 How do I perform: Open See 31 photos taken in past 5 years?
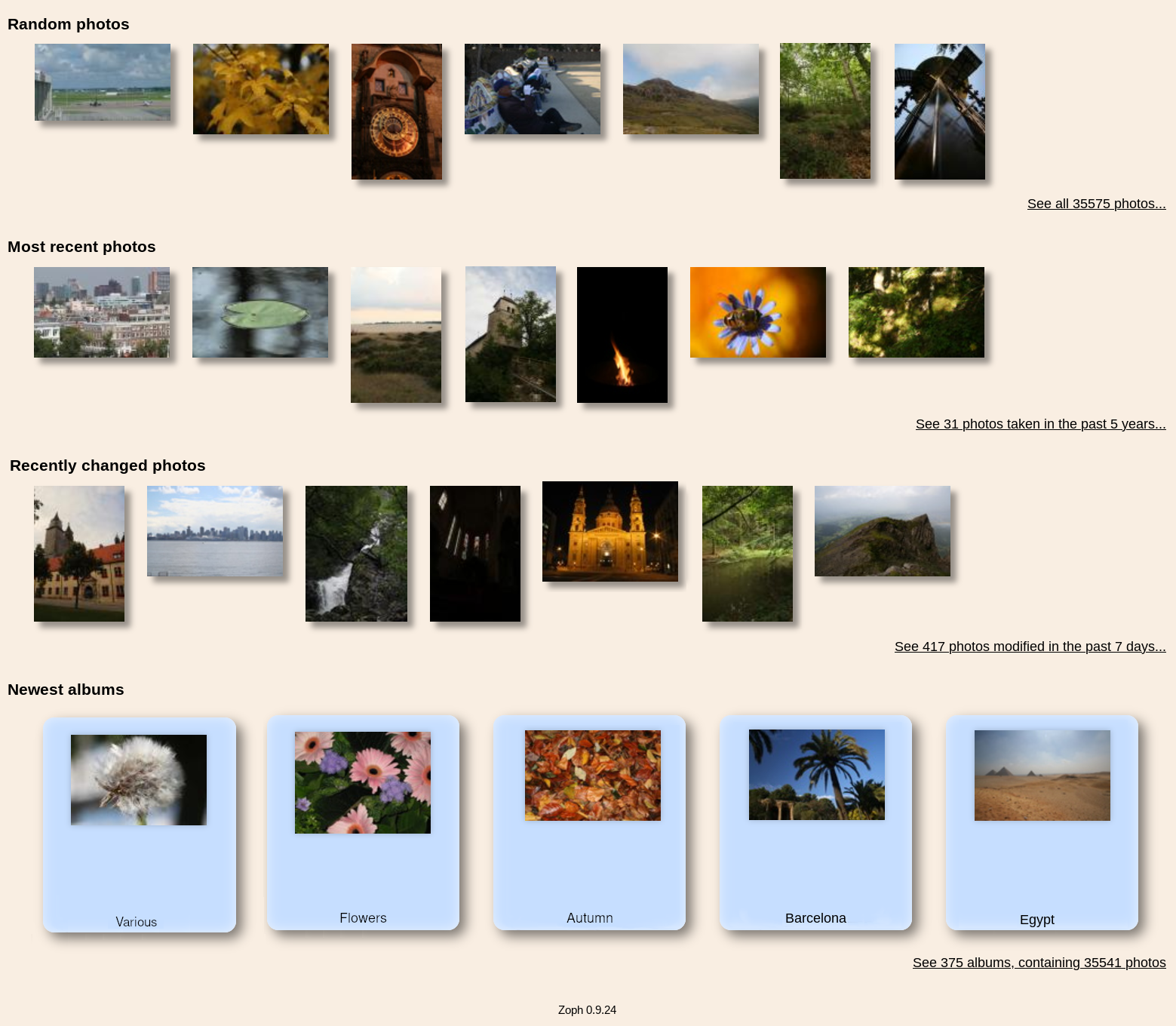click(x=1040, y=424)
